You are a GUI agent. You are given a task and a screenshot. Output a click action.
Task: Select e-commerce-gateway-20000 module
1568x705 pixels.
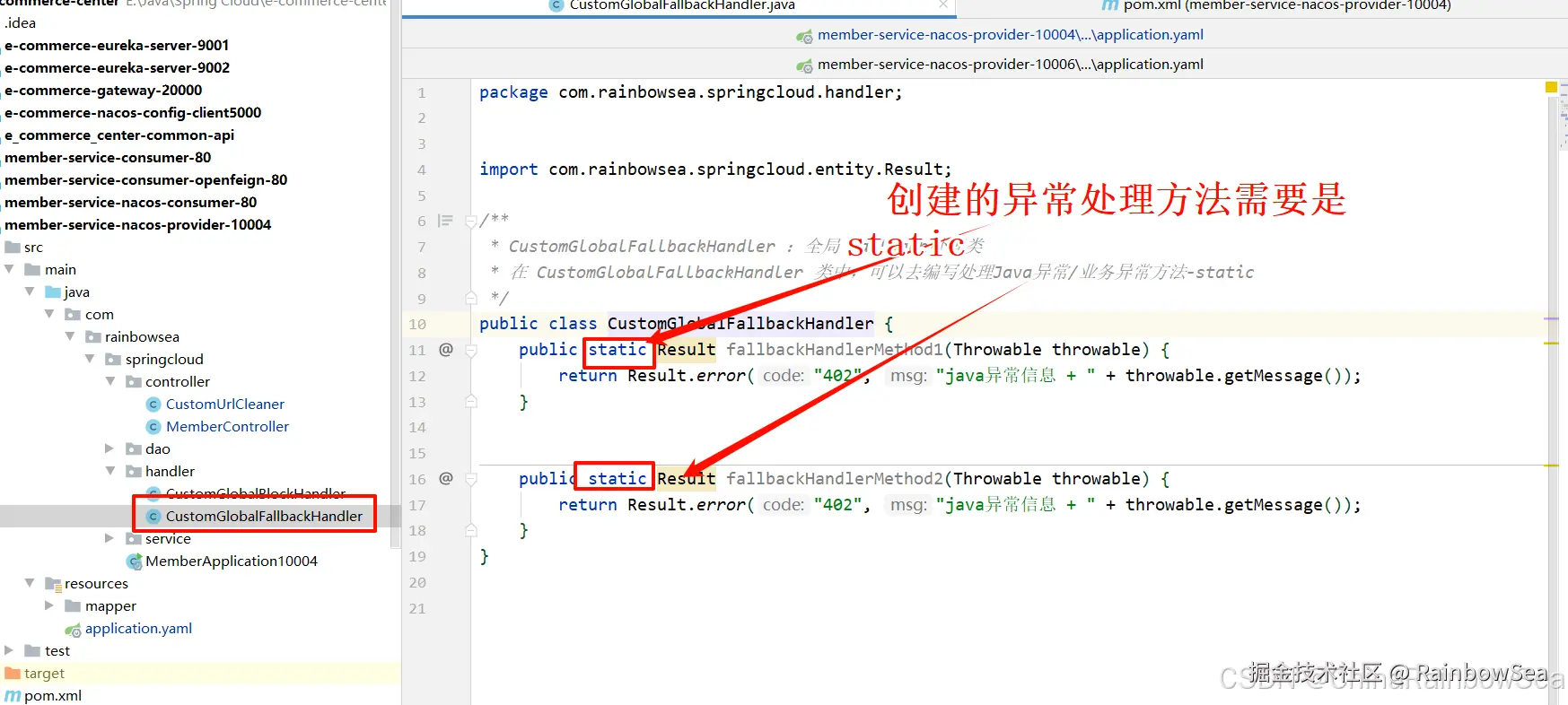click(x=103, y=91)
